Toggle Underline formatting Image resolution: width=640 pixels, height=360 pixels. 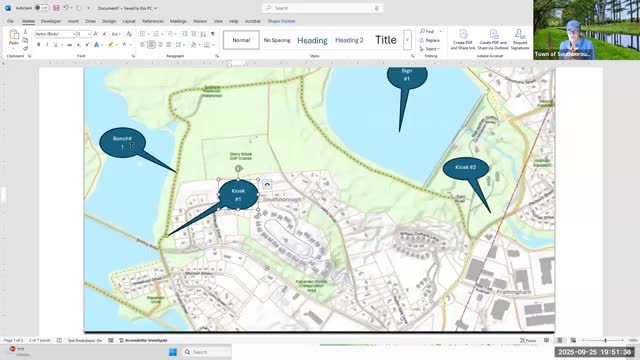(56, 44)
